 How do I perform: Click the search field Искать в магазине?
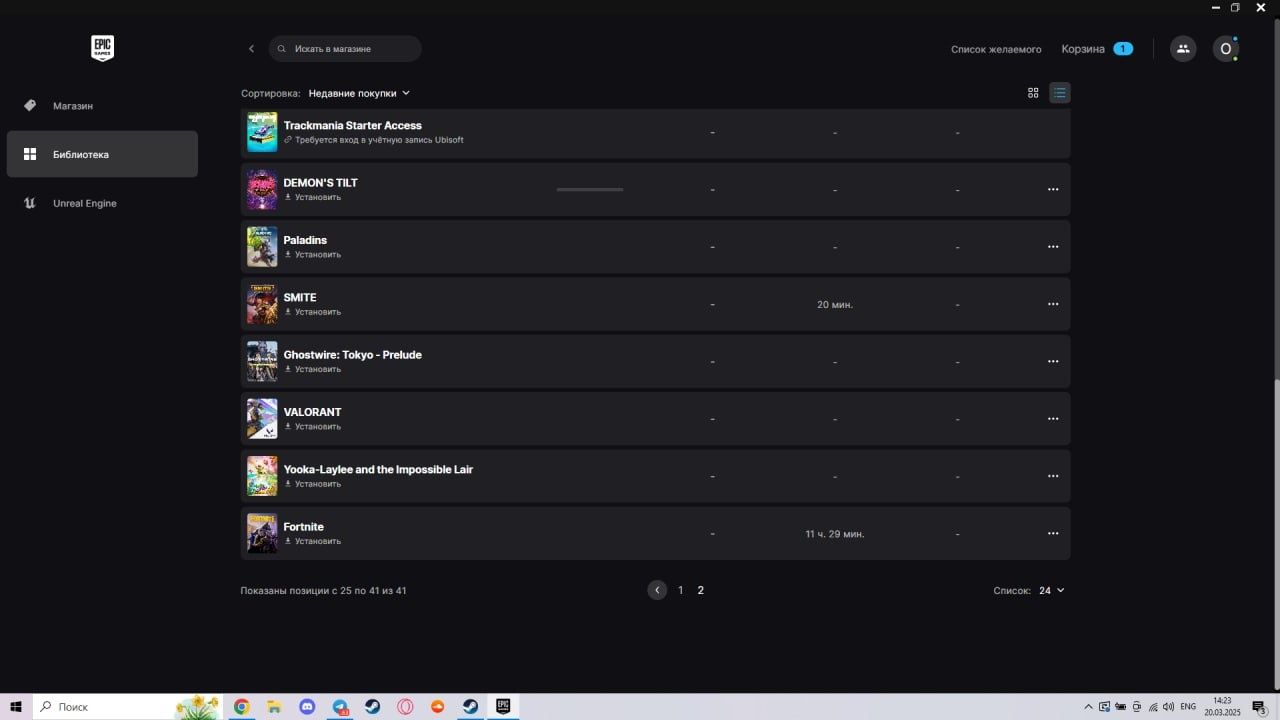click(345, 49)
